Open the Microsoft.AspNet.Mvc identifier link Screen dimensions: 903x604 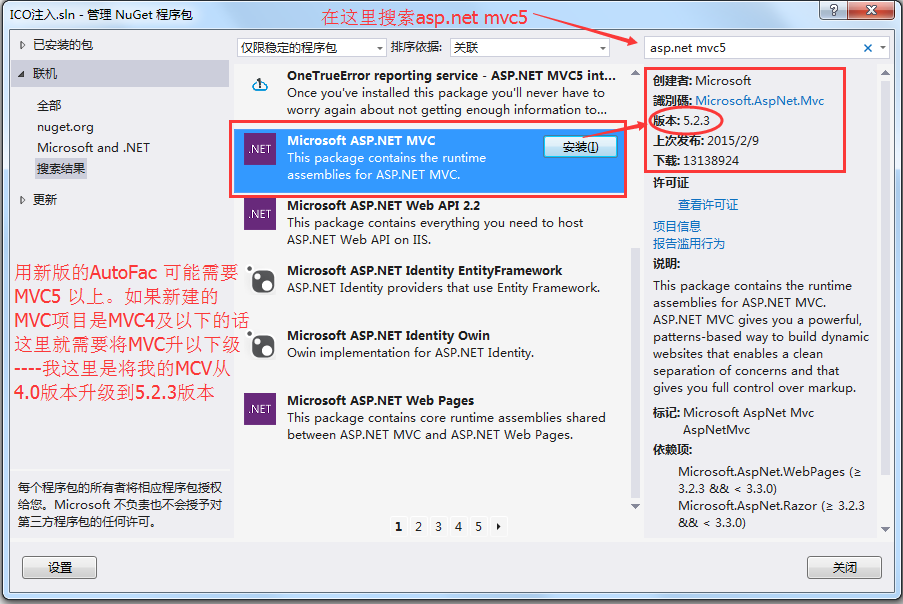click(x=760, y=101)
